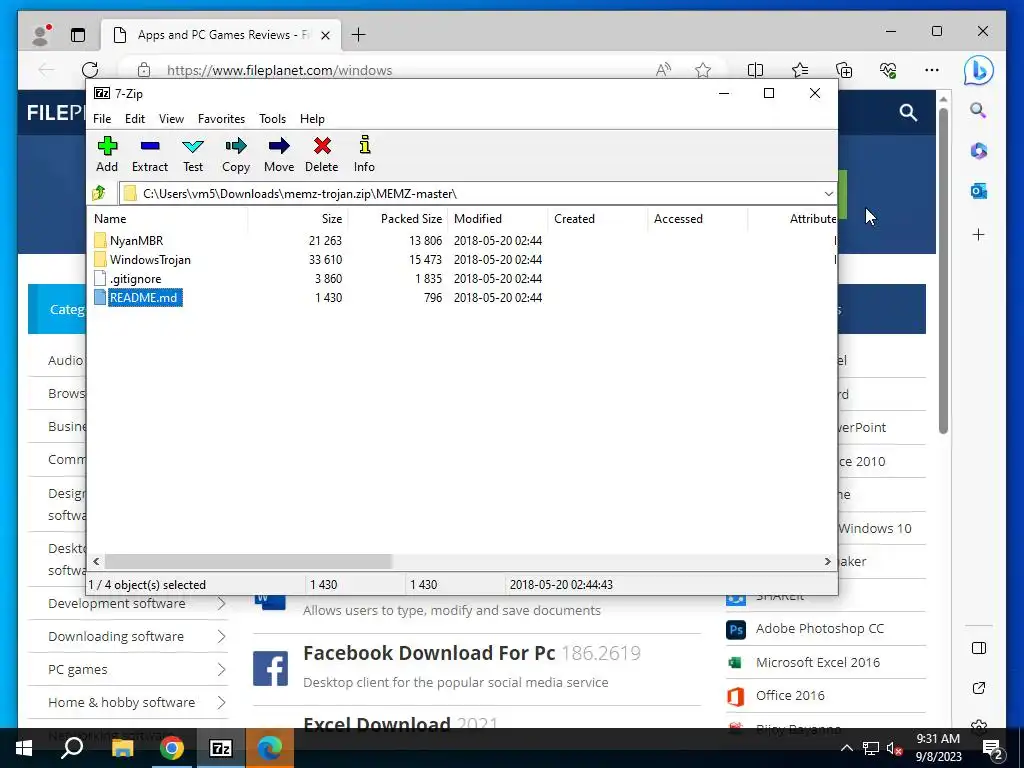Close the Apps and PC Games Reviews tab
Viewport: 1024px width, 768px height.
point(325,35)
